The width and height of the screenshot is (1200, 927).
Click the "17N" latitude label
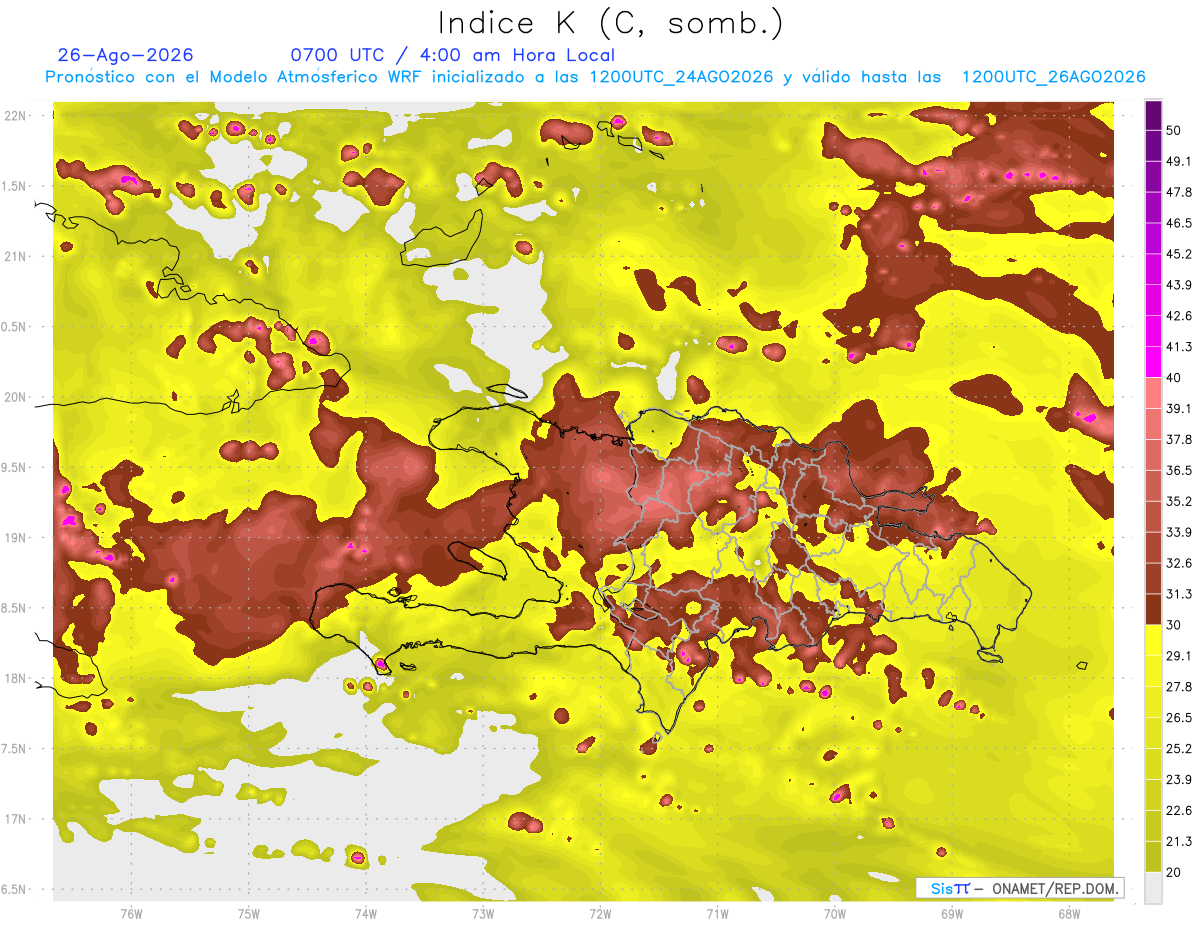[x=15, y=819]
